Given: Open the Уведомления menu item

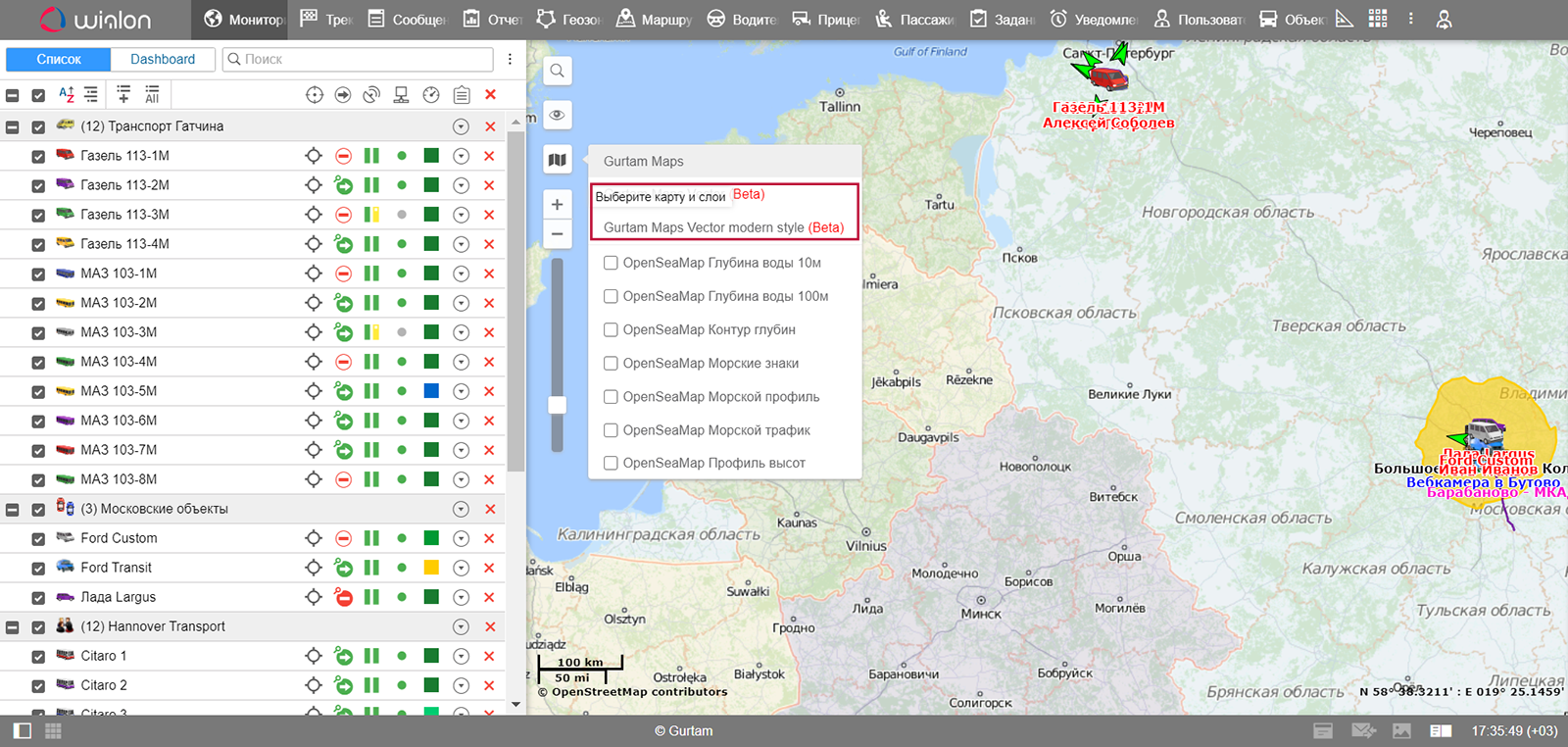Looking at the screenshot, I should click(x=1094, y=19).
